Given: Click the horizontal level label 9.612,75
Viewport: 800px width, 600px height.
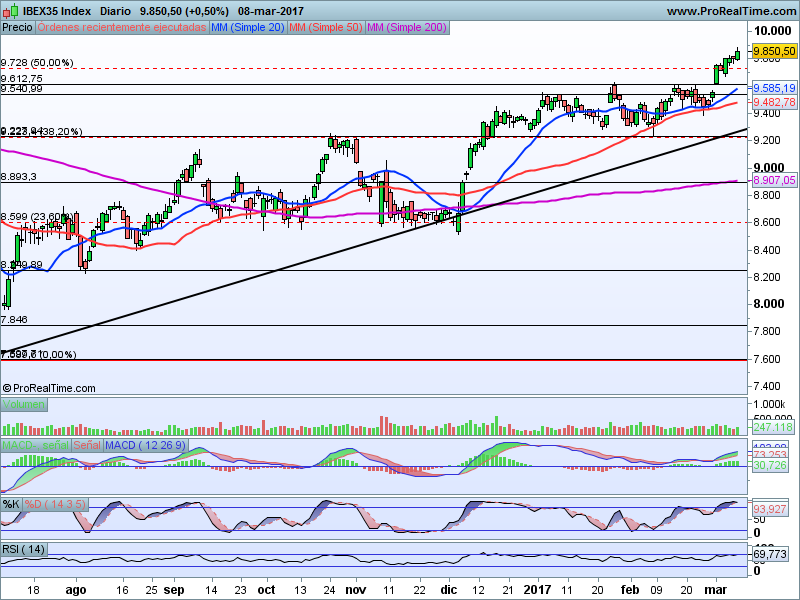Looking at the screenshot, I should [x=21, y=79].
